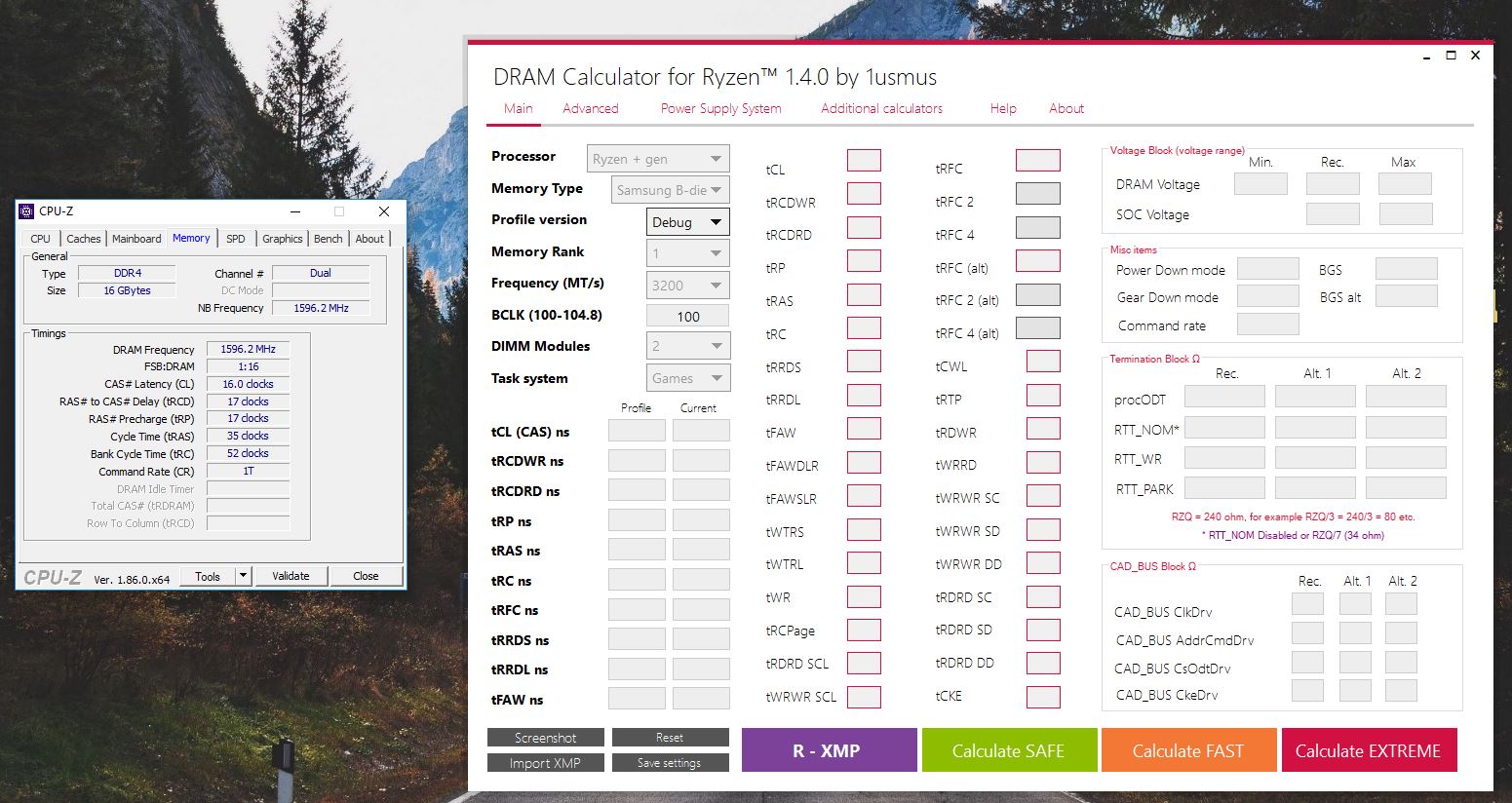Click the purple R - XMP button
This screenshot has width=1512, height=803.
(x=830, y=750)
